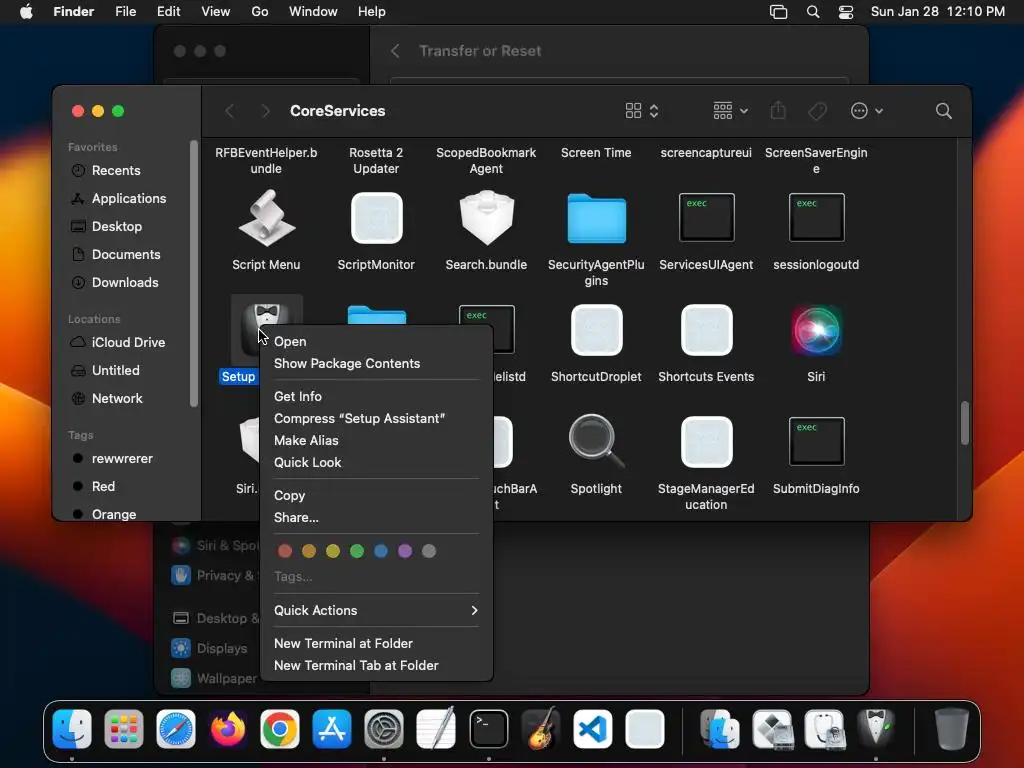Apply the purple tag color
The width and height of the screenshot is (1024, 768).
coord(405,551)
